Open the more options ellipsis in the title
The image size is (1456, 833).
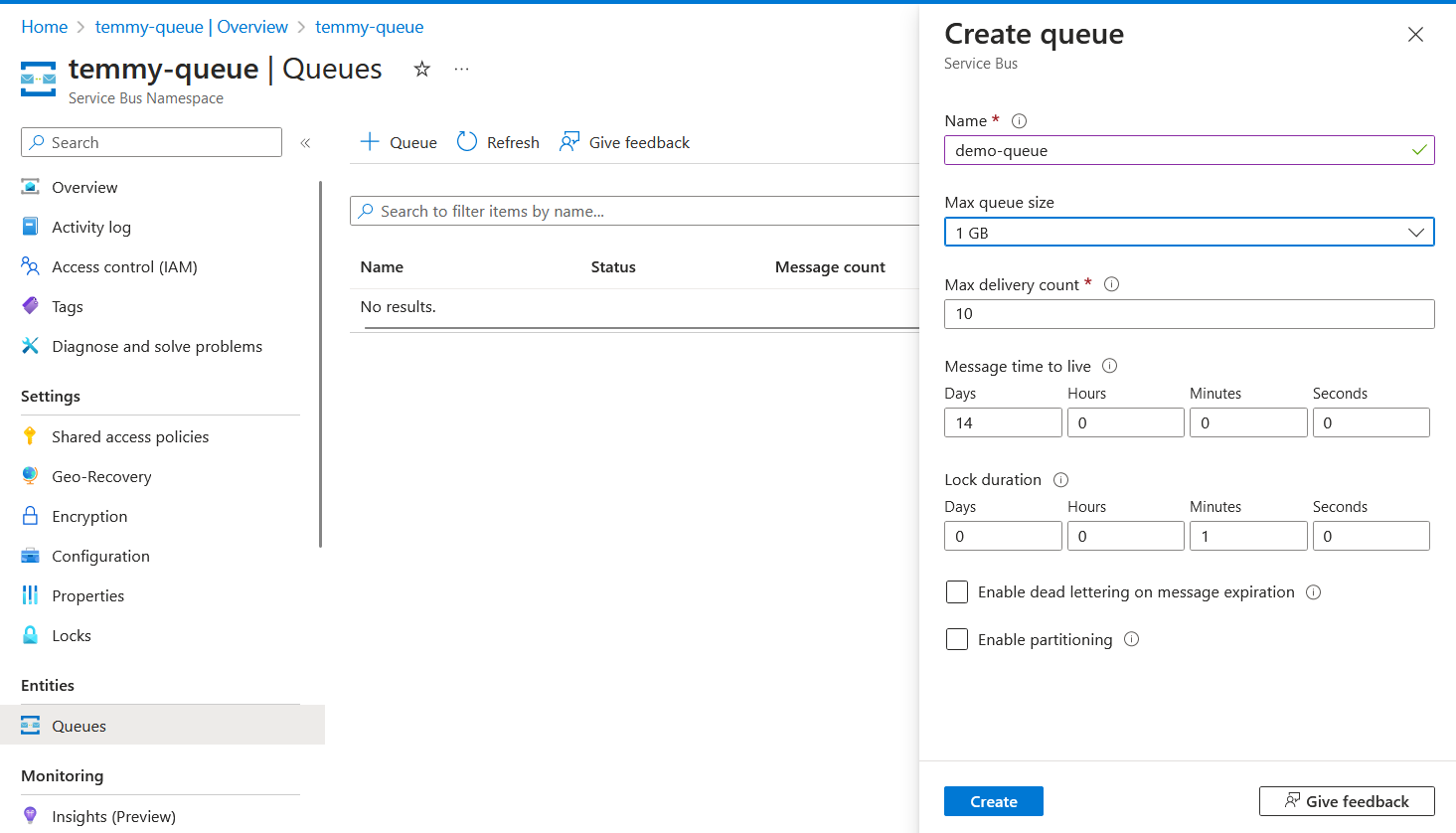(x=461, y=69)
